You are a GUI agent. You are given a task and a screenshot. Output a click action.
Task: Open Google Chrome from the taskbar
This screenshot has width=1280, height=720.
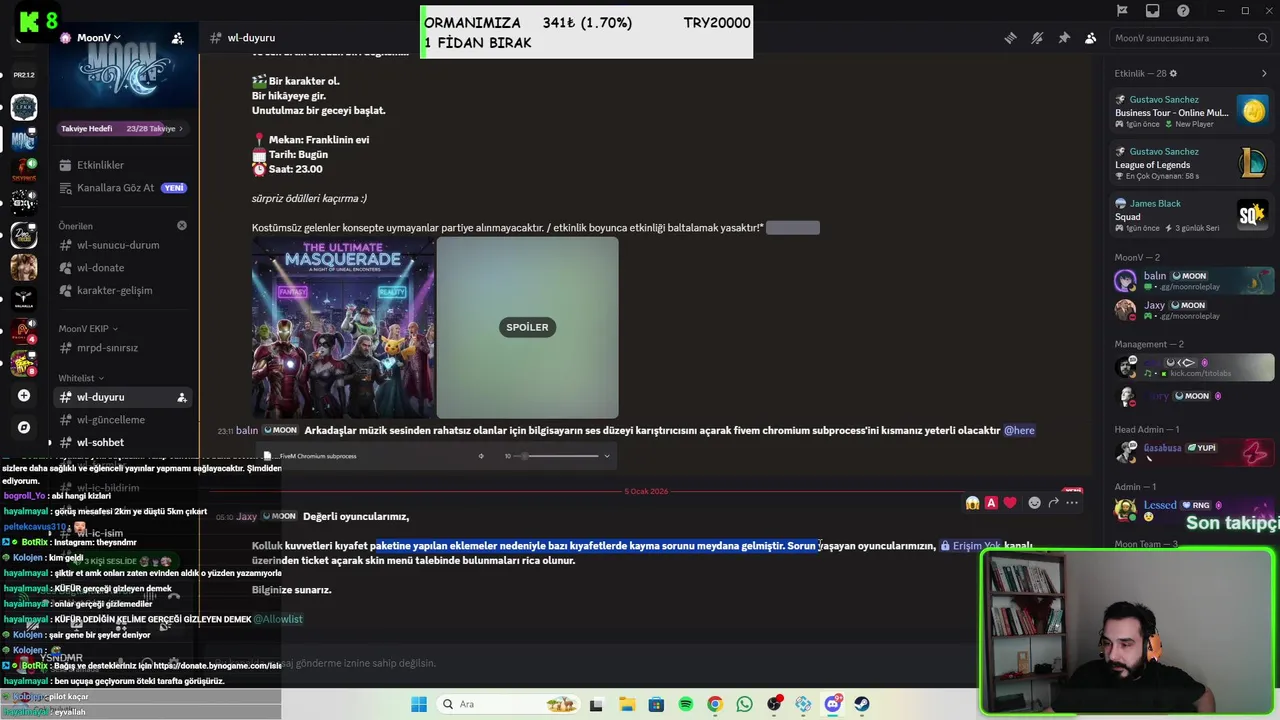[x=715, y=704]
